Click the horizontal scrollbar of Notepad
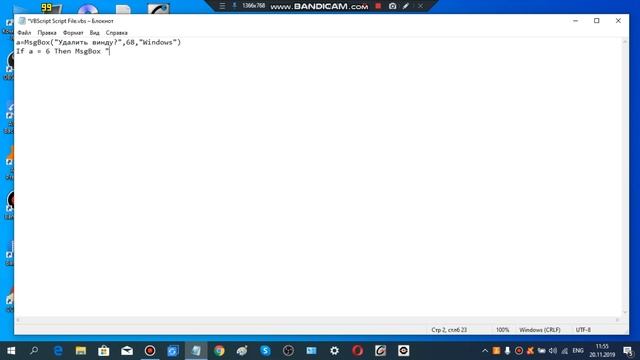Image resolution: width=640 pixels, height=360 pixels. [x=318, y=320]
